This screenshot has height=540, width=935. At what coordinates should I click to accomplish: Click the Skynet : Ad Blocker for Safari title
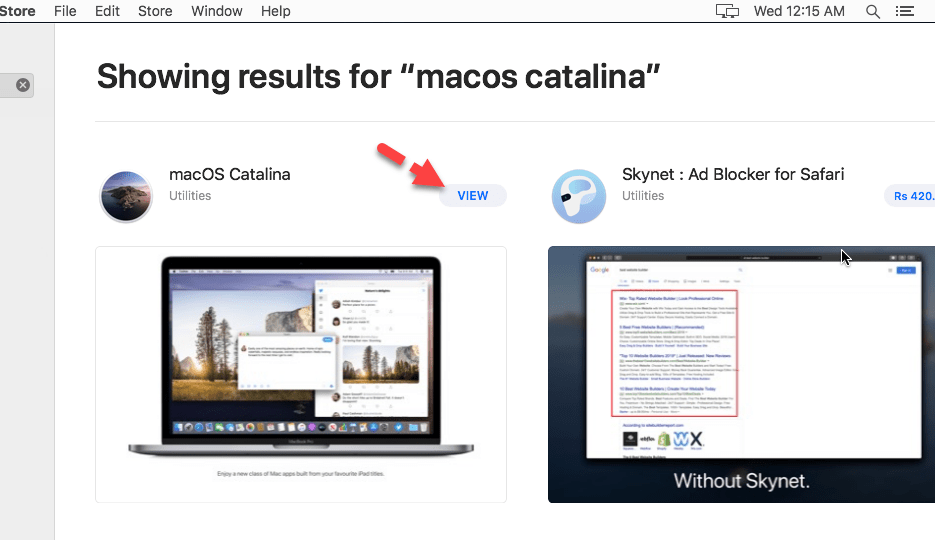[732, 174]
